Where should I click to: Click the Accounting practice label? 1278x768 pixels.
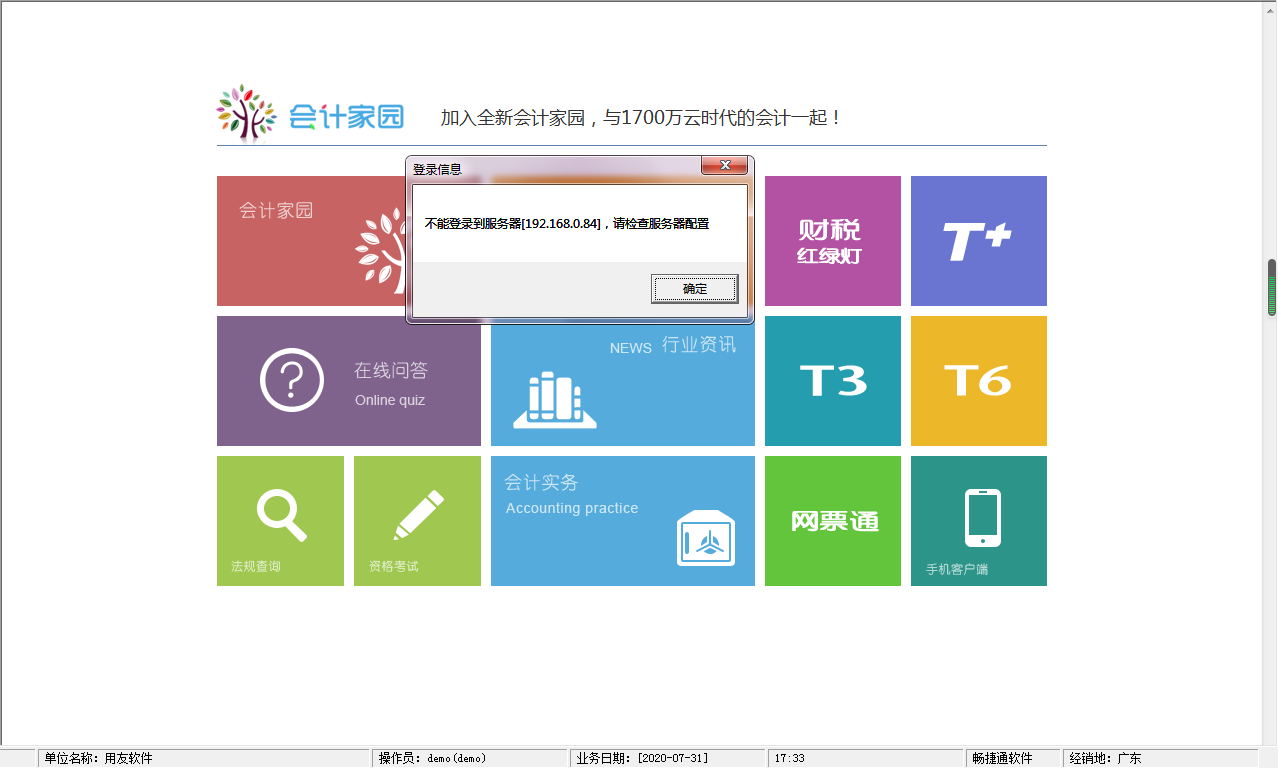(x=572, y=508)
